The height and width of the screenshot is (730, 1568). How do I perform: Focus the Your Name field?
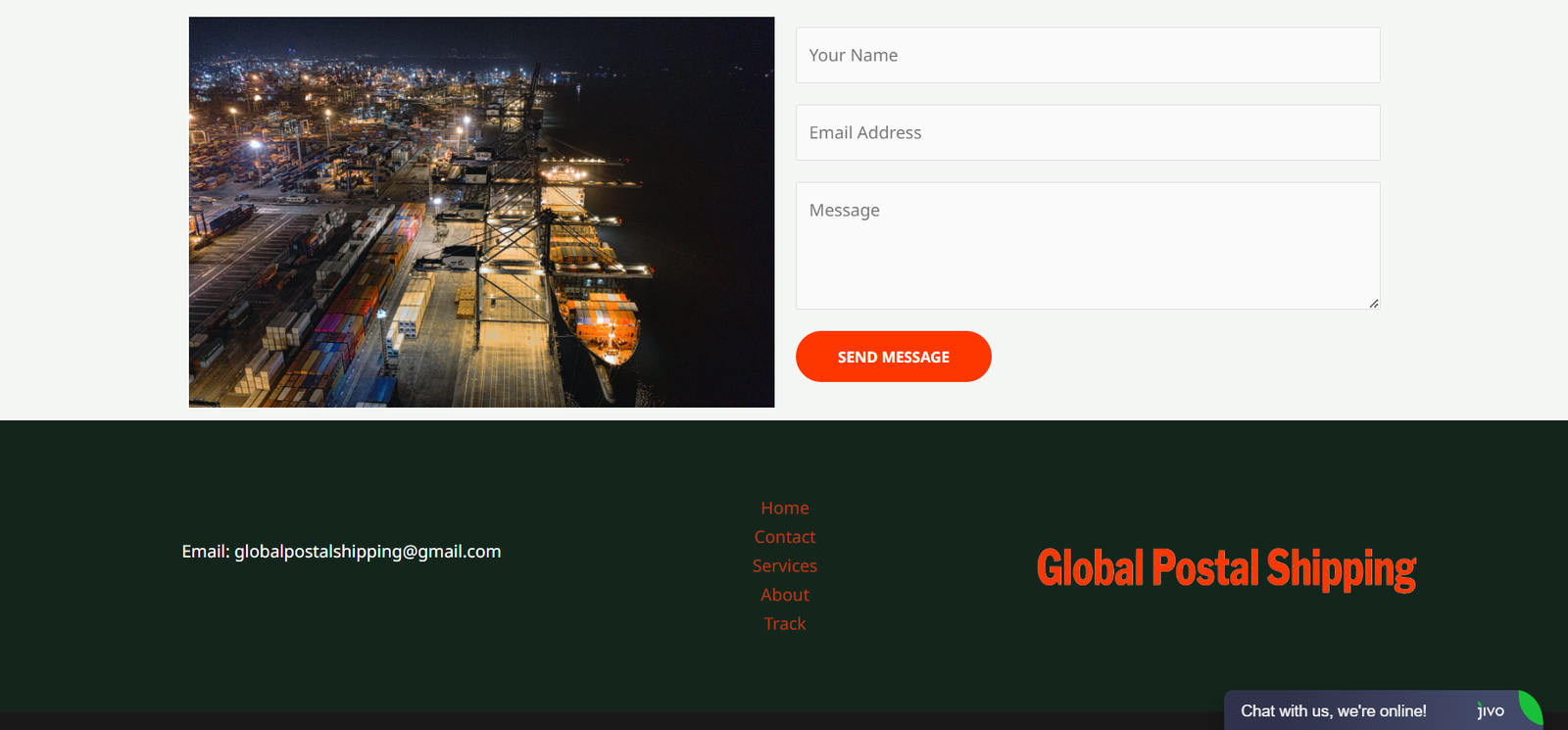[1088, 56]
